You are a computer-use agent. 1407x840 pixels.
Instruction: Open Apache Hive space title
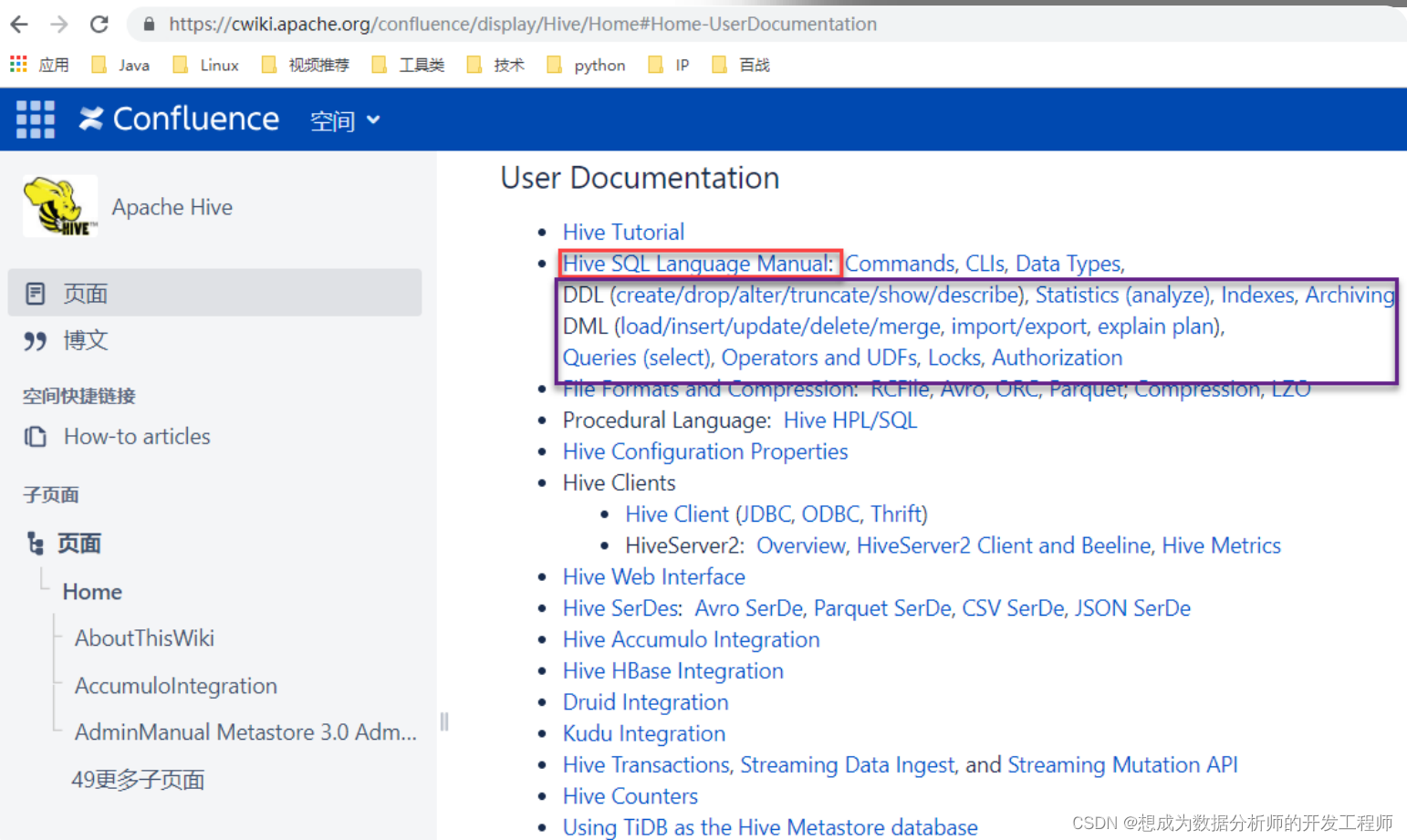[x=172, y=208]
